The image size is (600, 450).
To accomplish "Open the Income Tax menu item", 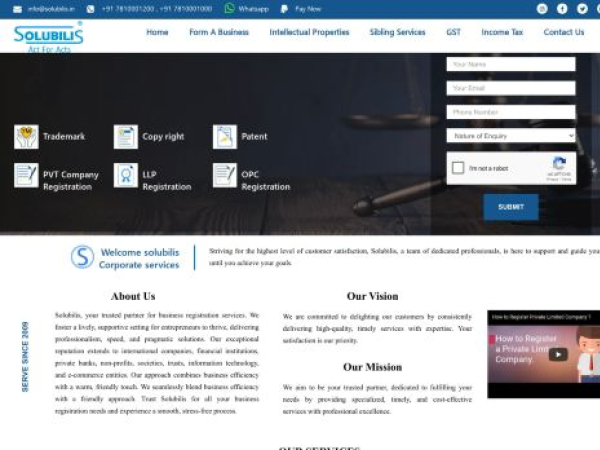I will point(502,32).
